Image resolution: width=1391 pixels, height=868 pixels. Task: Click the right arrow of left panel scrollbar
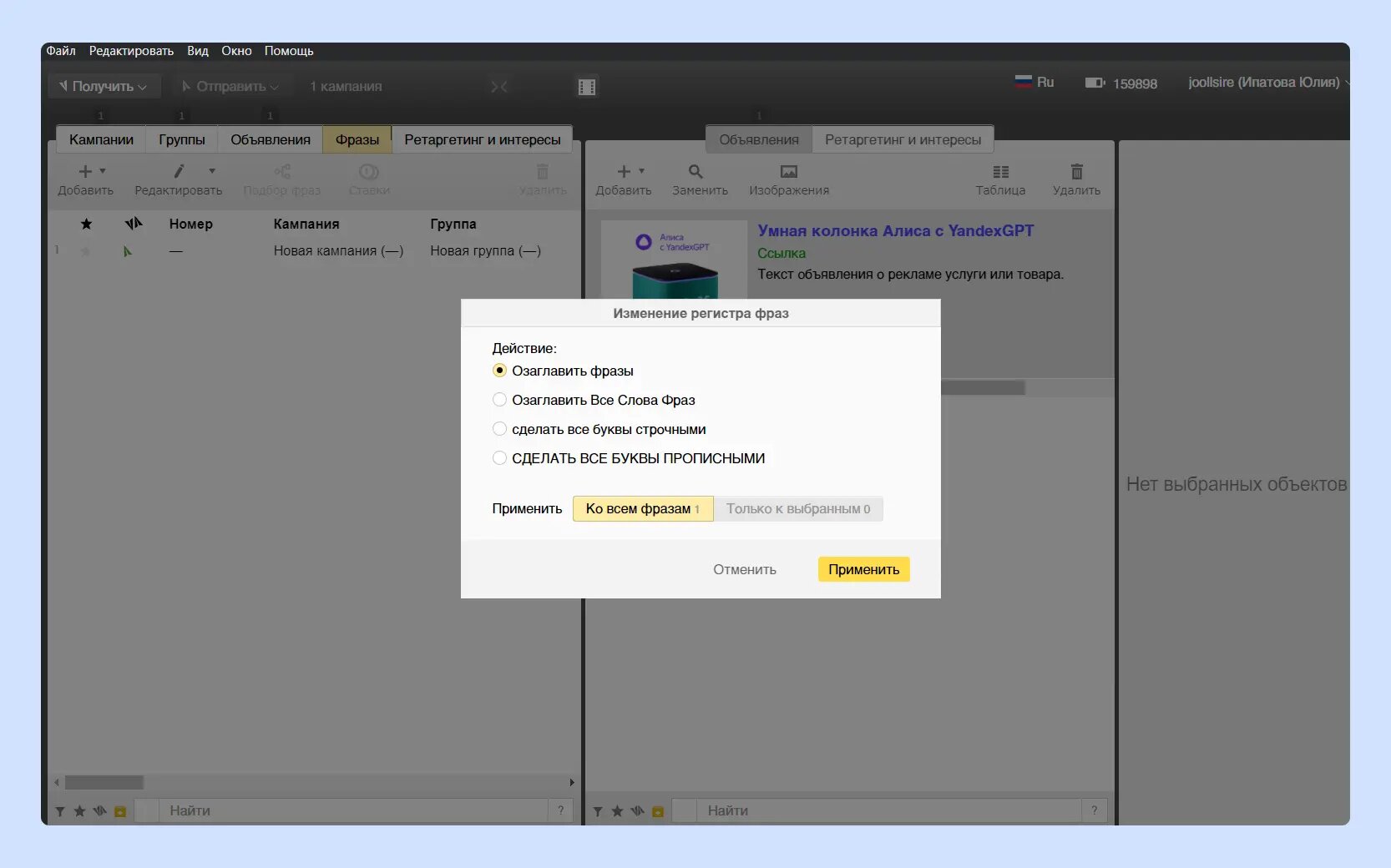tap(572, 783)
